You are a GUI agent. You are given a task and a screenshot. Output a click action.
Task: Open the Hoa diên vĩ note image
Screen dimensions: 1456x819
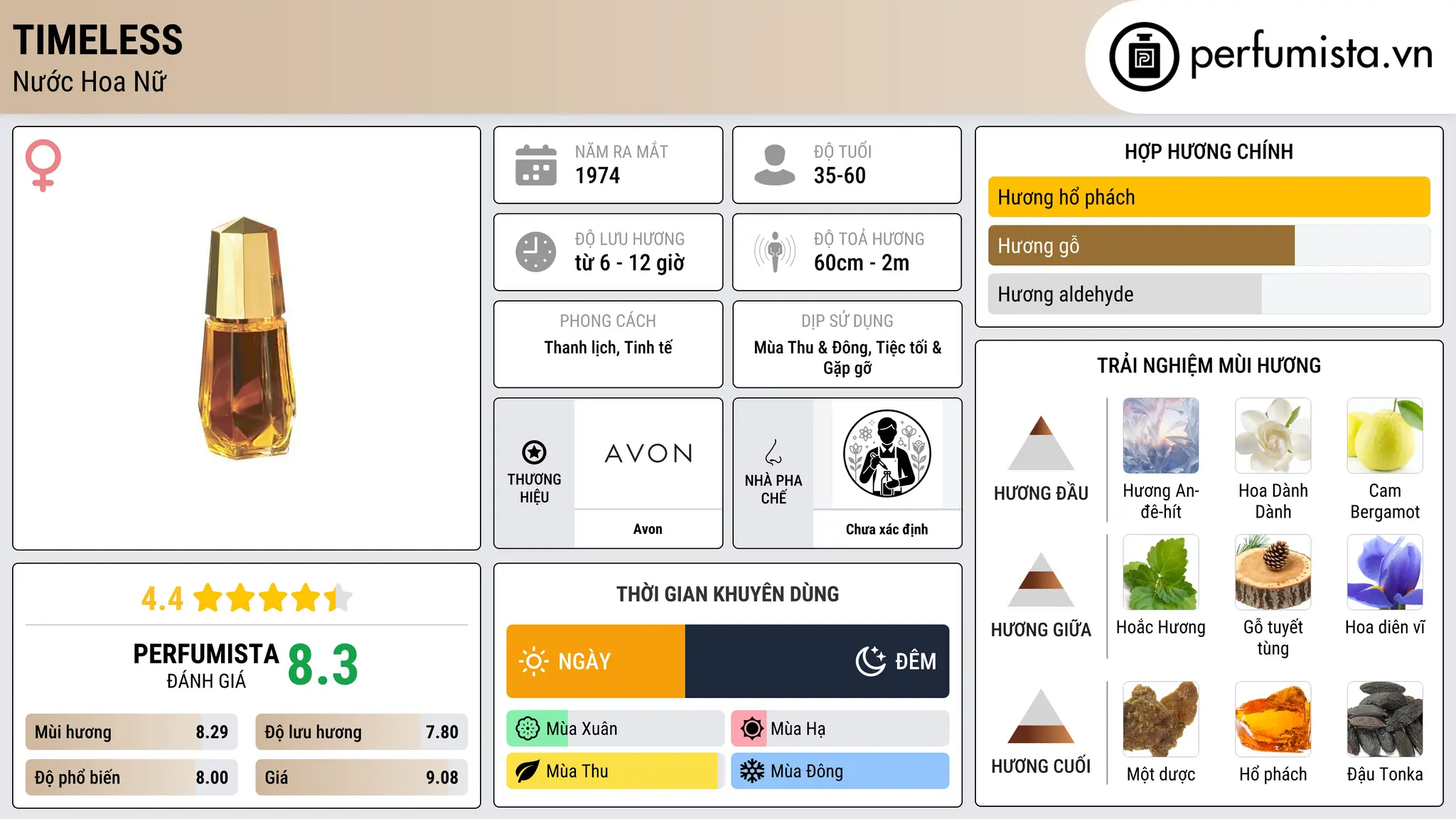point(1385,572)
